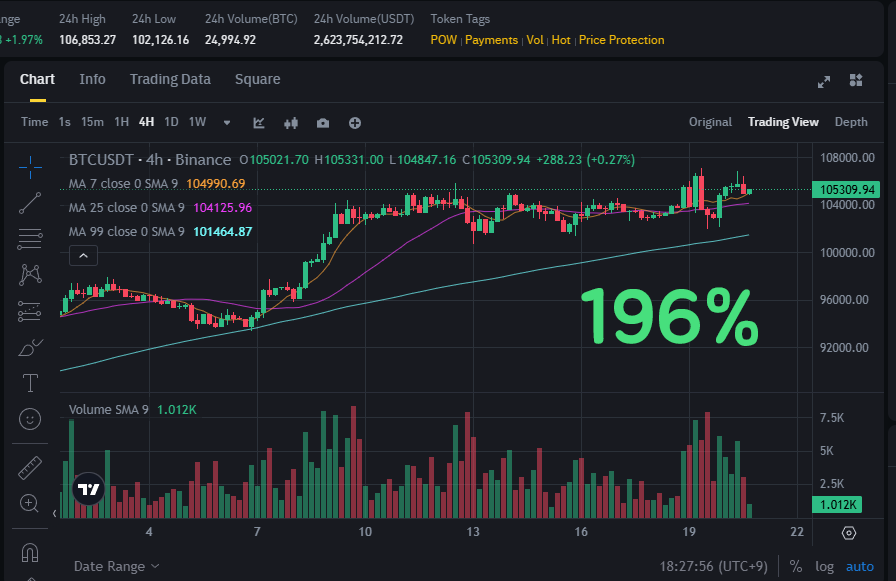Switch to the Original chart view

coord(710,122)
